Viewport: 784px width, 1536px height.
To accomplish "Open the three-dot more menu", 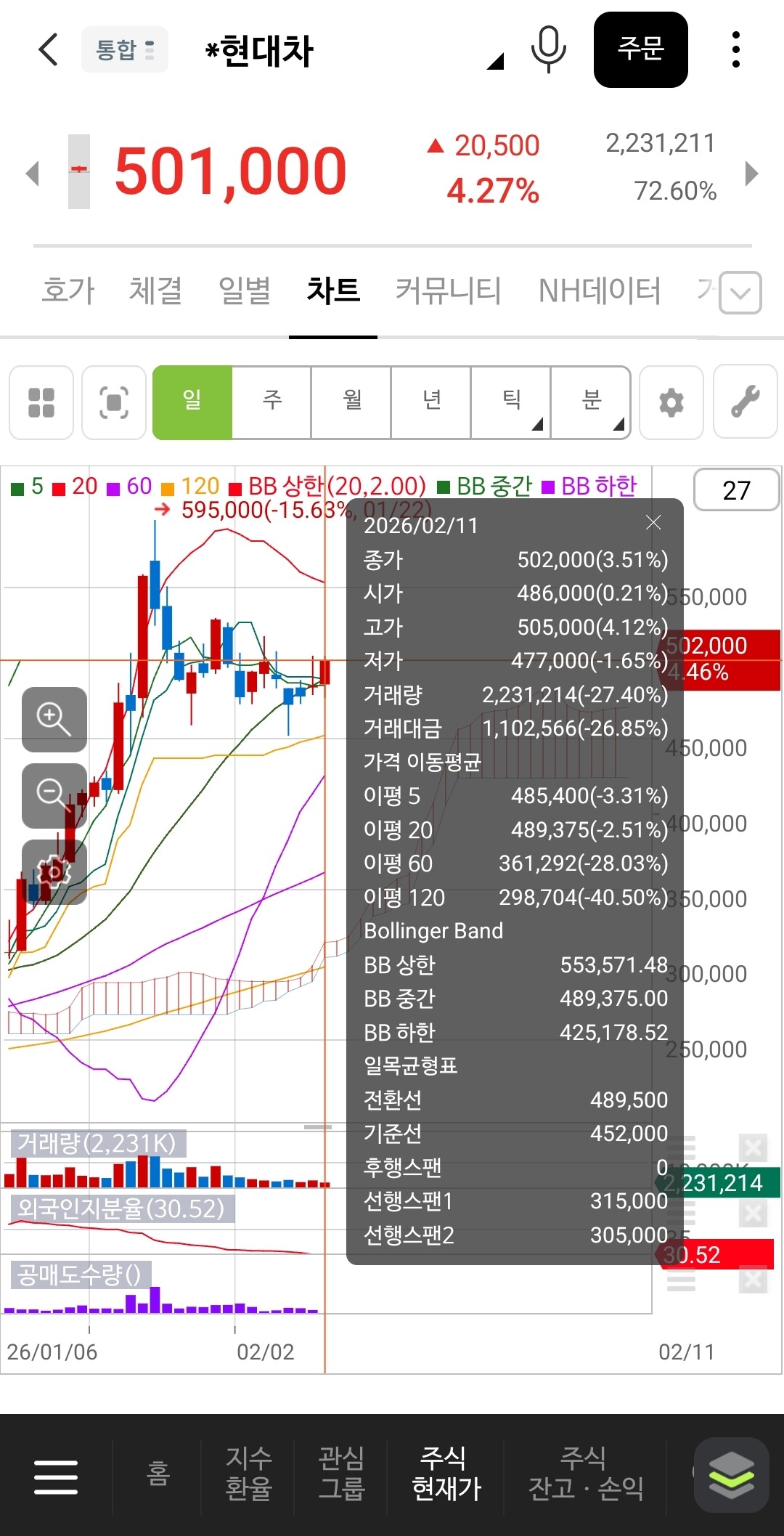I will (x=736, y=49).
